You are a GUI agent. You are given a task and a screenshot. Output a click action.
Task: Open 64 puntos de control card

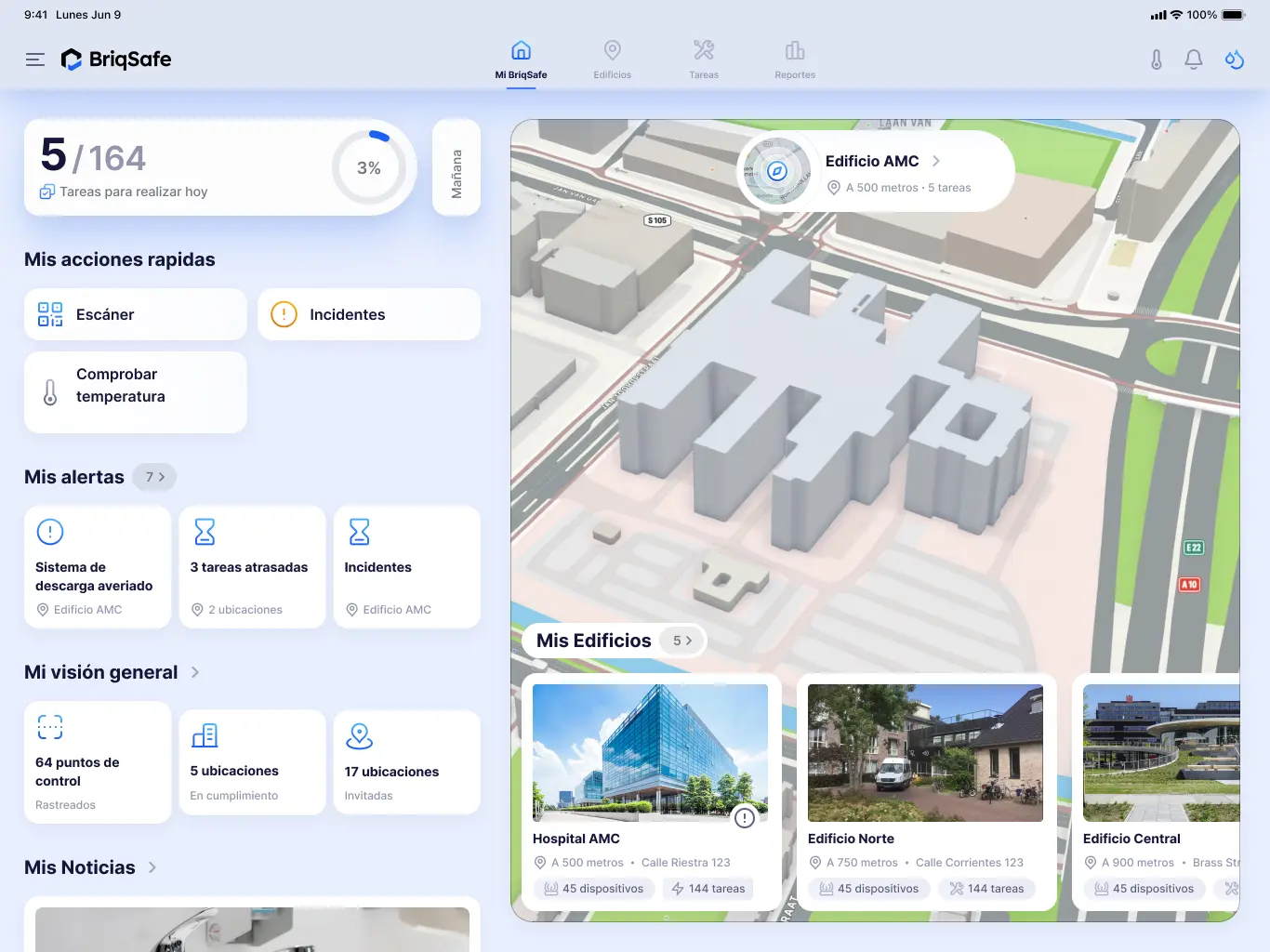[98, 762]
